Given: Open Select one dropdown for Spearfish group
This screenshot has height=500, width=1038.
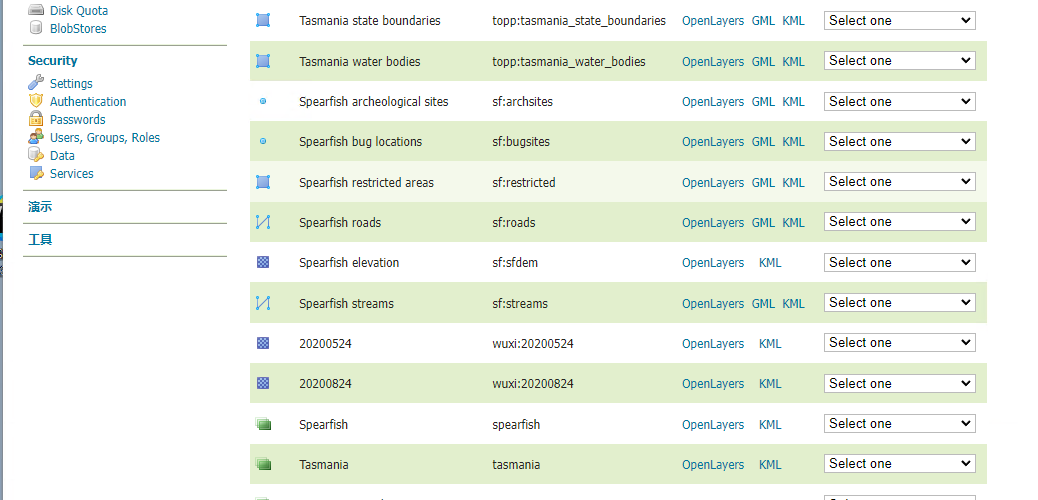Looking at the screenshot, I should pos(899,424).
